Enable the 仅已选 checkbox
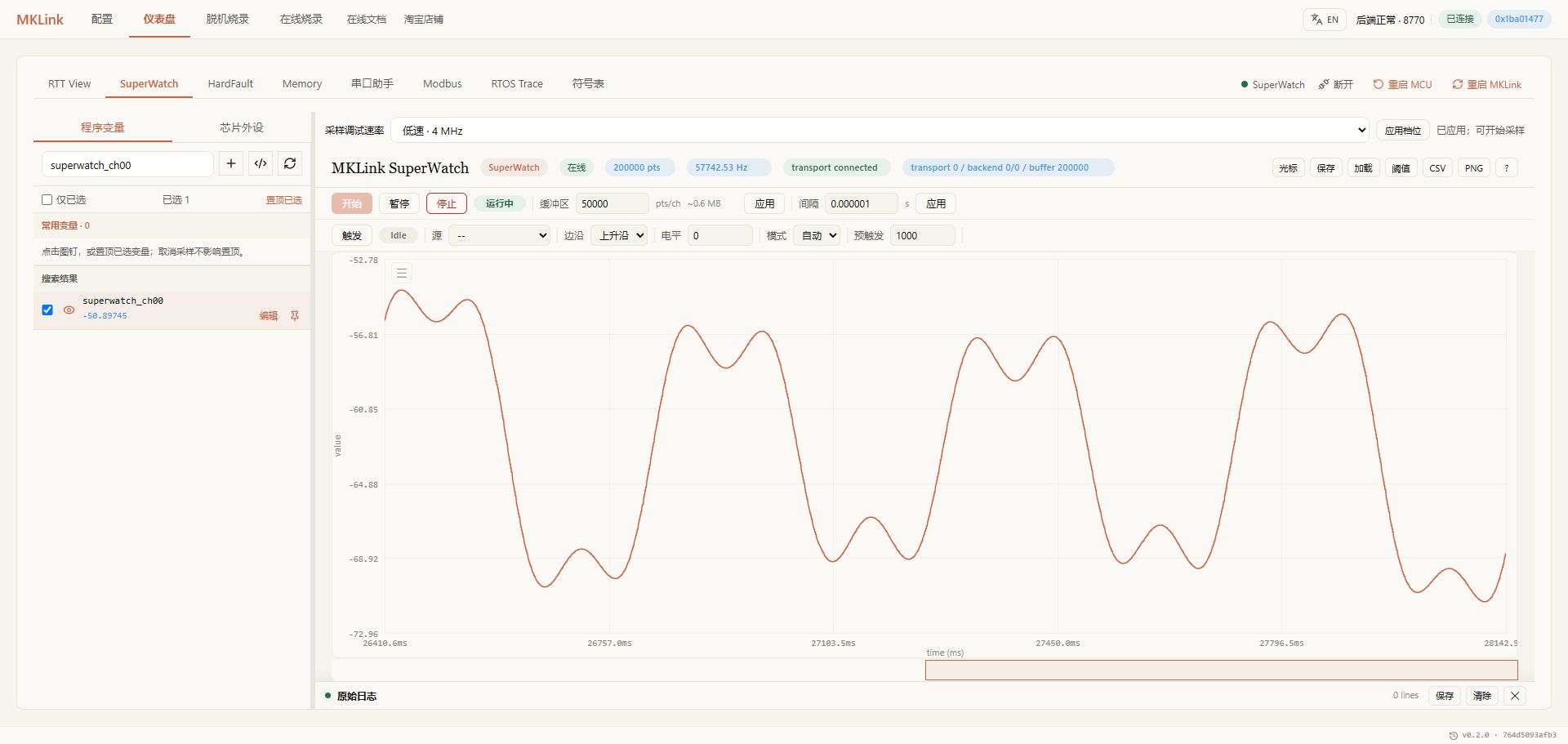Viewport: 1568px width, 744px height. coord(47,199)
